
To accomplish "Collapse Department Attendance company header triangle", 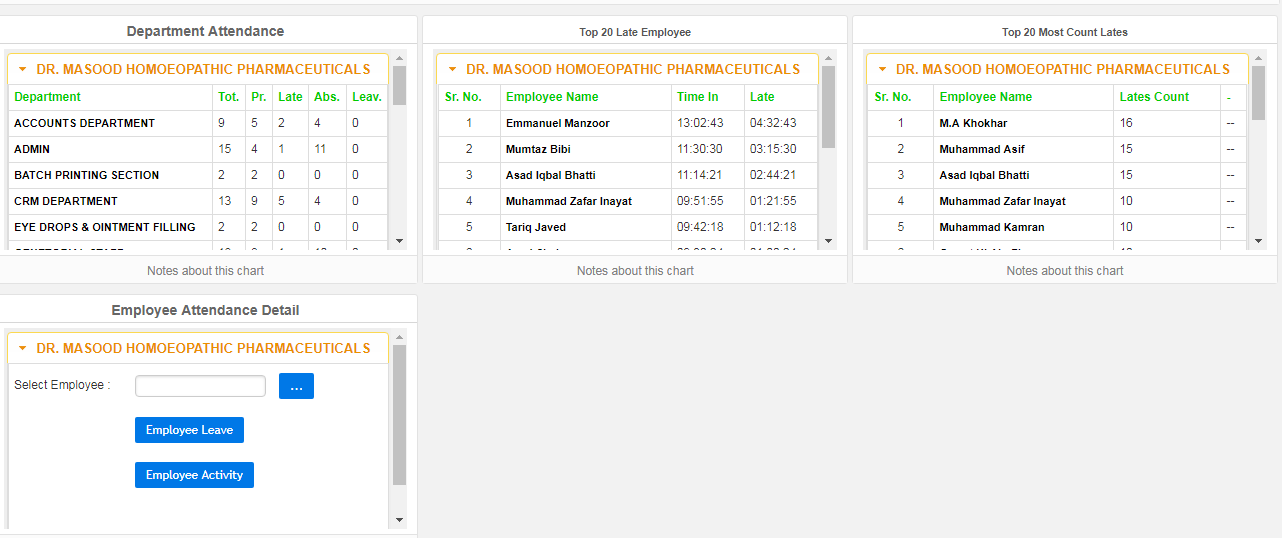I will 22,70.
